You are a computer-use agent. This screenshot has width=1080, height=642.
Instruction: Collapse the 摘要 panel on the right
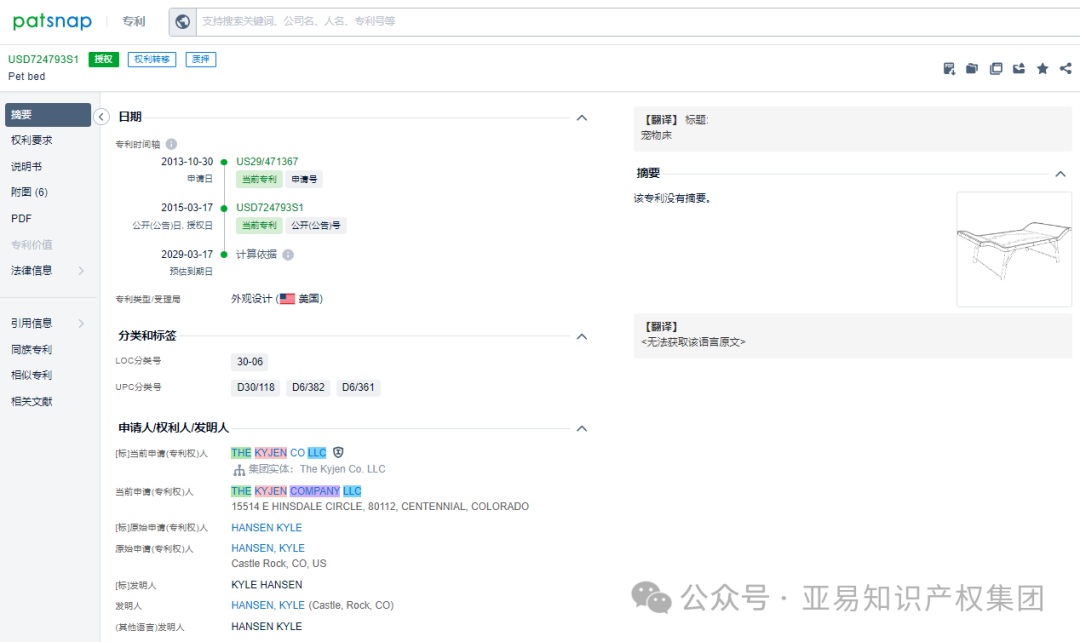pyautogui.click(x=1061, y=174)
